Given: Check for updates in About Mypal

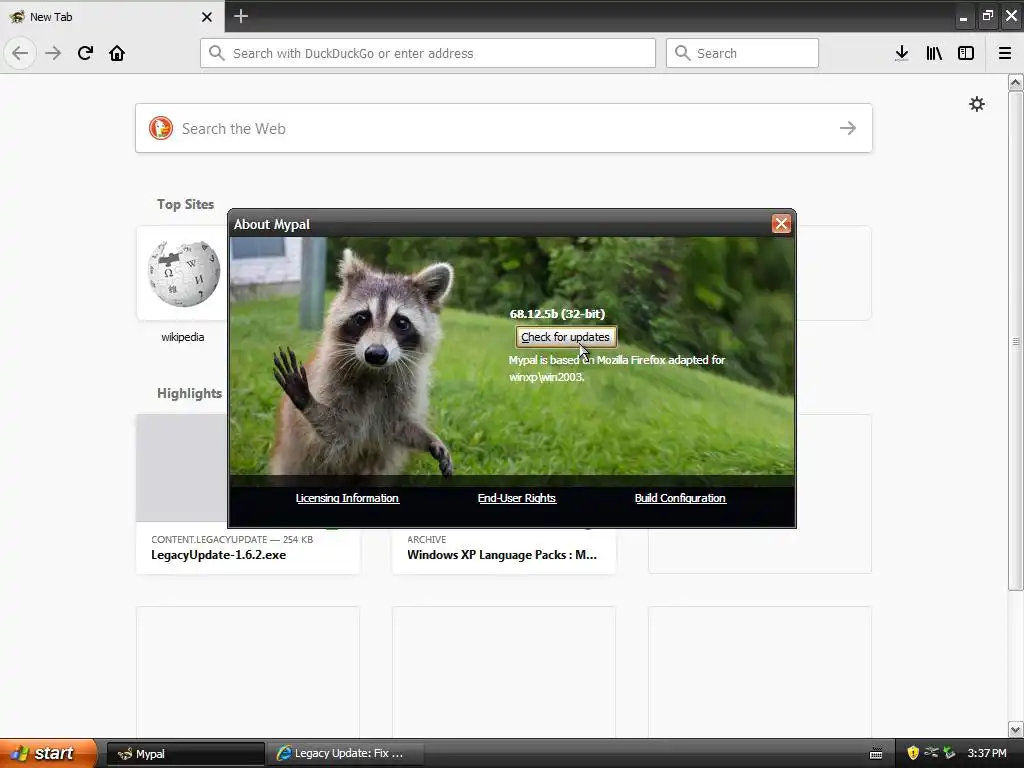Looking at the screenshot, I should 566,337.
